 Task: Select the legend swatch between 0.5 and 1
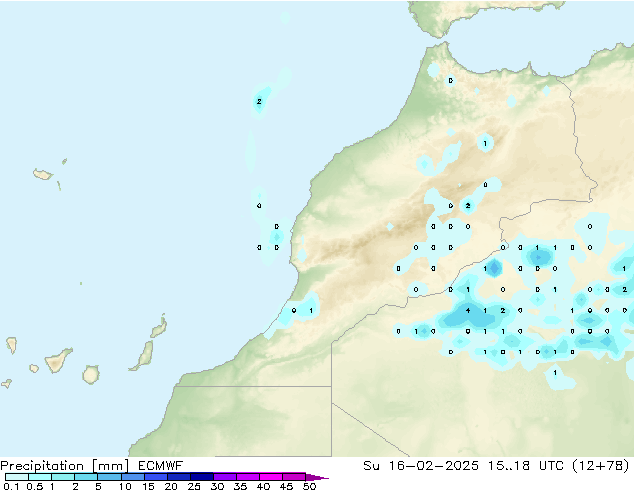pos(40,477)
